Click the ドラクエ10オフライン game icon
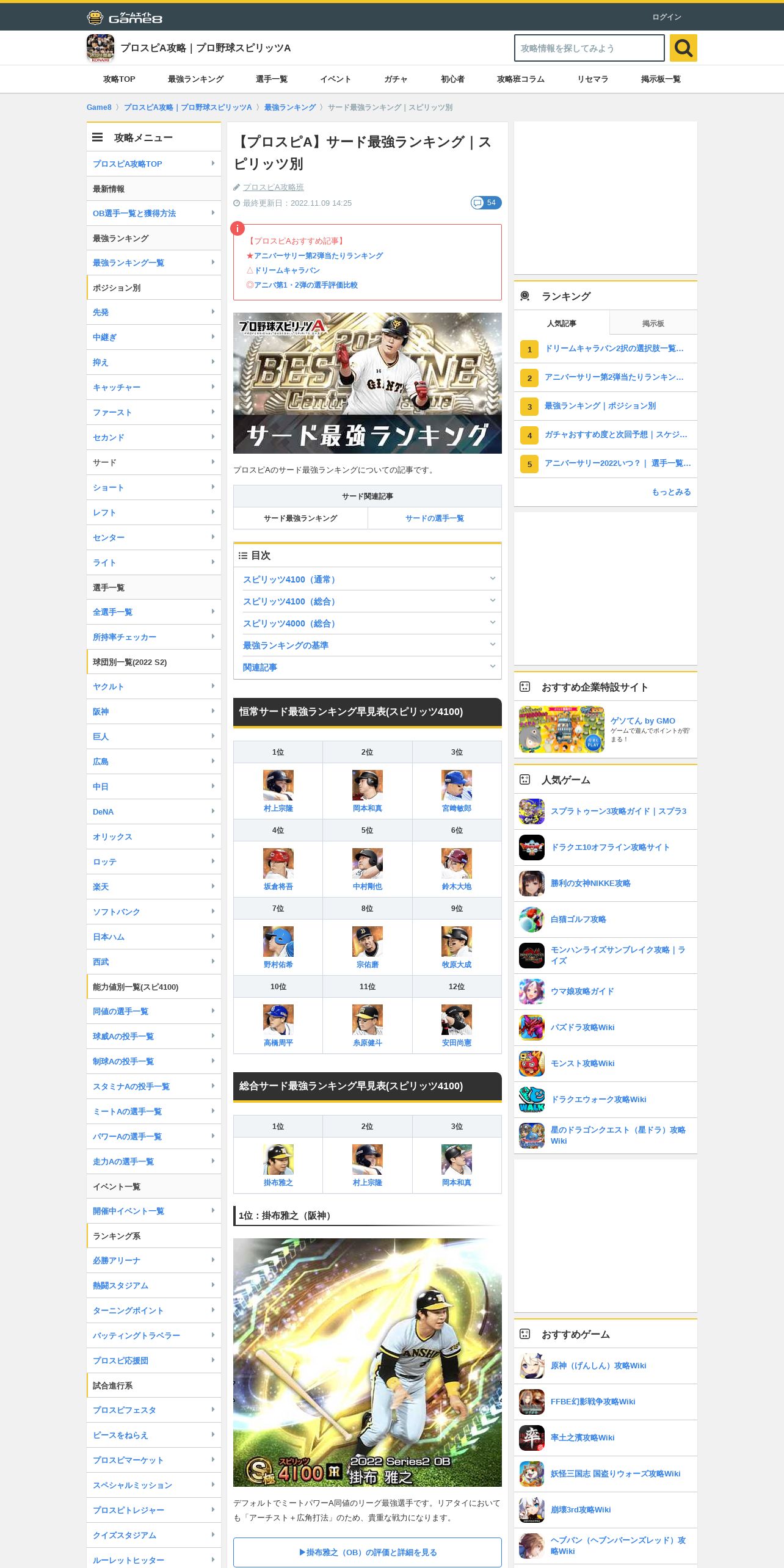 coord(532,848)
